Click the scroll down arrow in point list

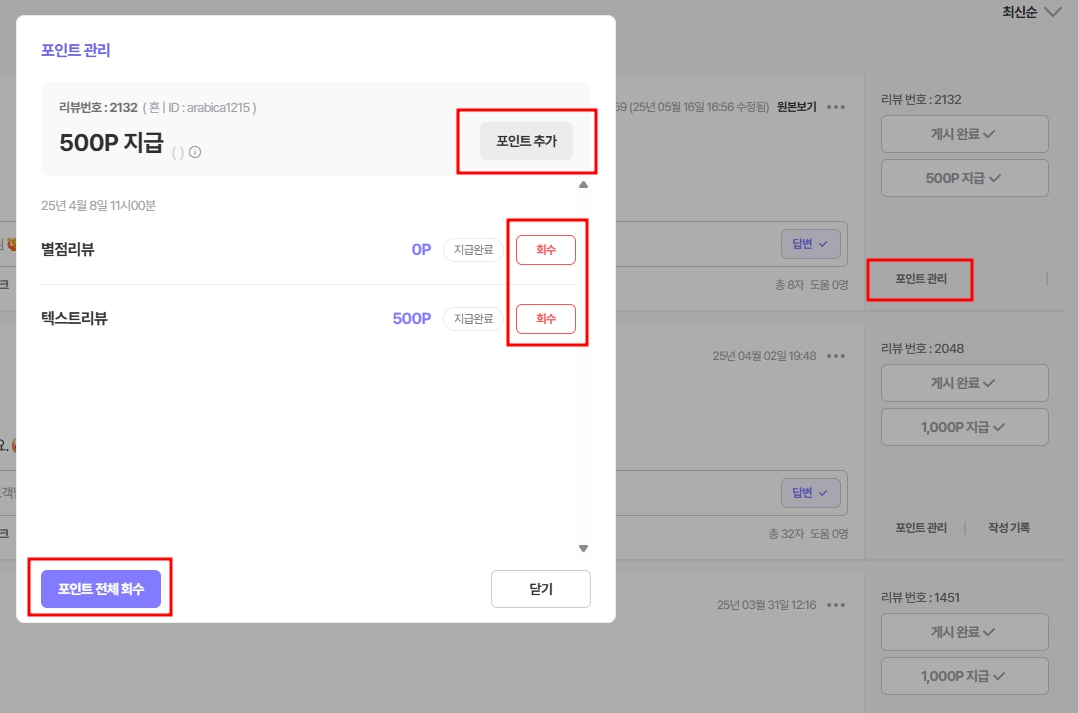pos(583,548)
